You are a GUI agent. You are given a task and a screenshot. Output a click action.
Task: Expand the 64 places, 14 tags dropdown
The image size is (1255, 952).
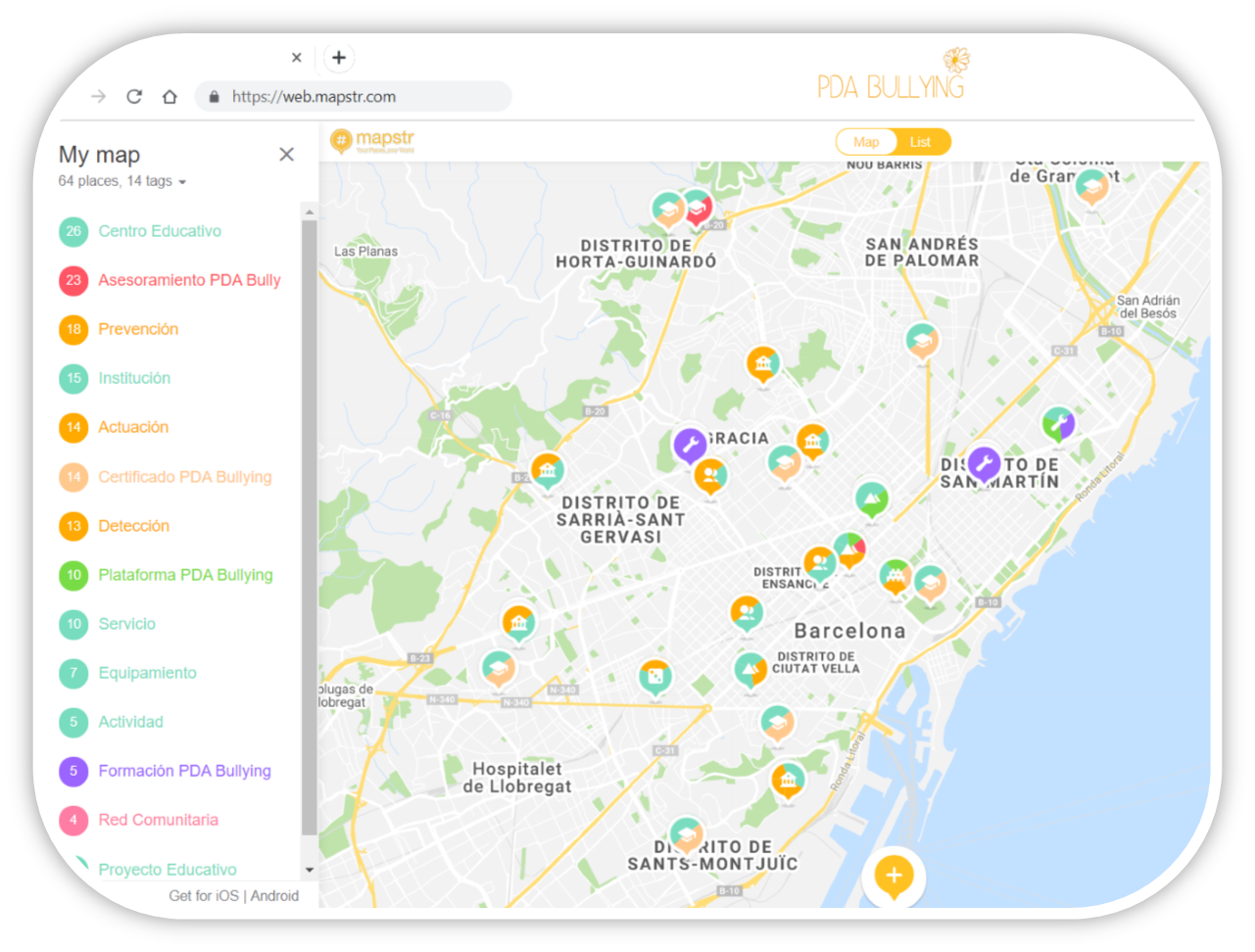click(122, 181)
